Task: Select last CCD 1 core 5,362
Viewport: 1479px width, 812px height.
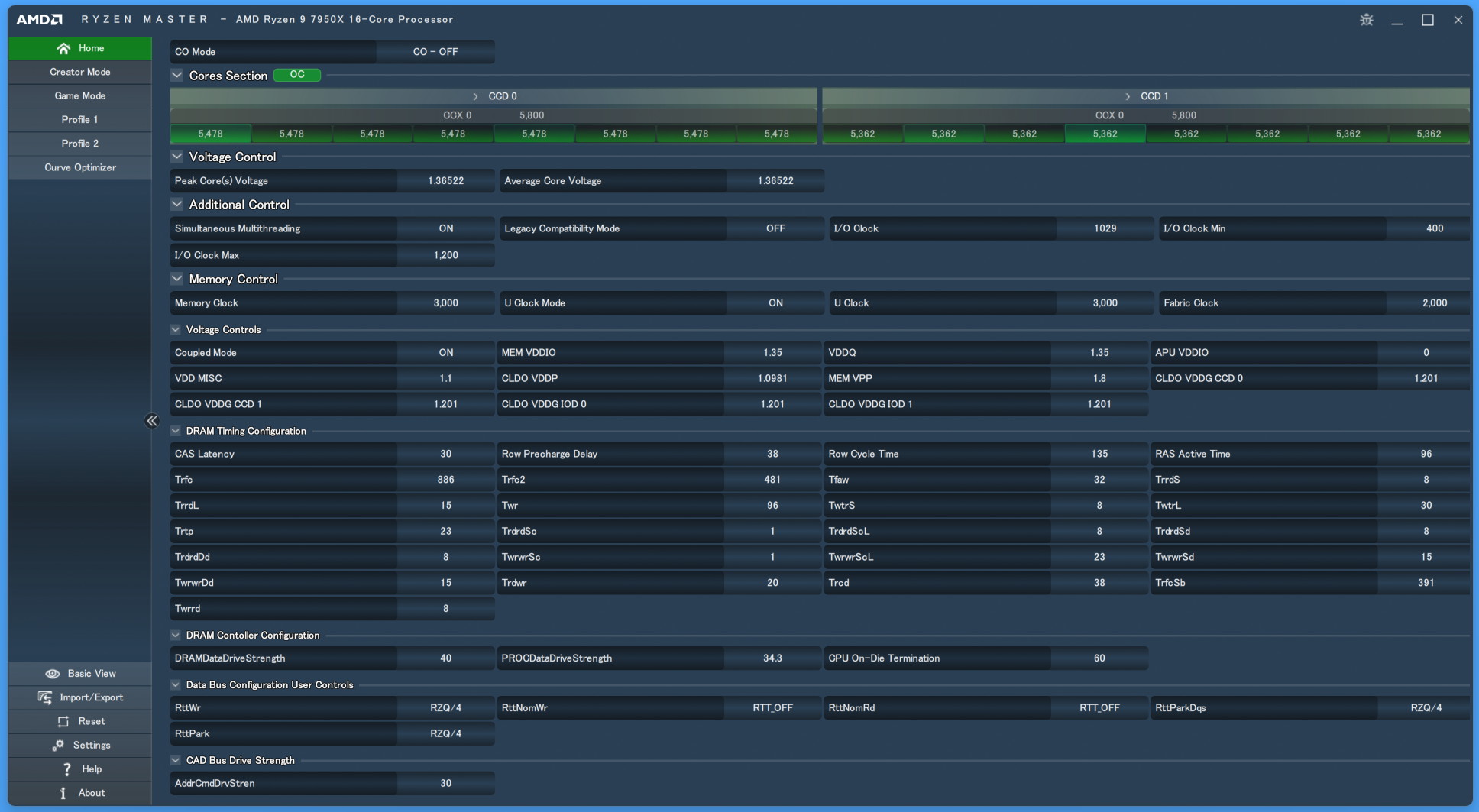Action: click(1429, 134)
